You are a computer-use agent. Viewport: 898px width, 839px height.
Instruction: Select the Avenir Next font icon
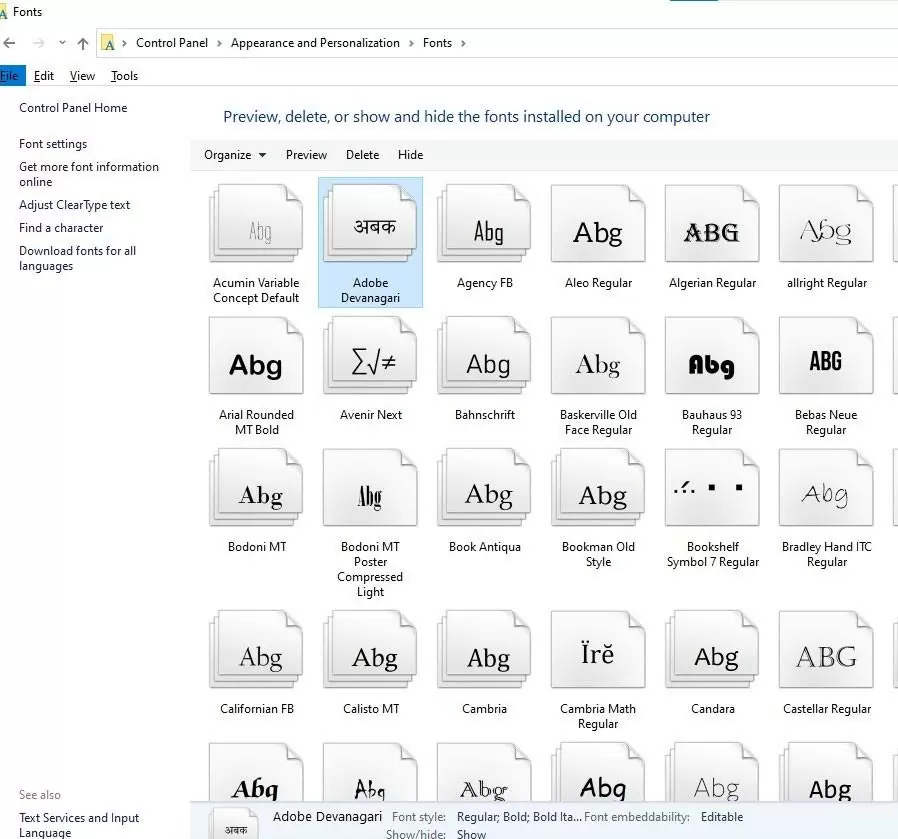point(371,356)
